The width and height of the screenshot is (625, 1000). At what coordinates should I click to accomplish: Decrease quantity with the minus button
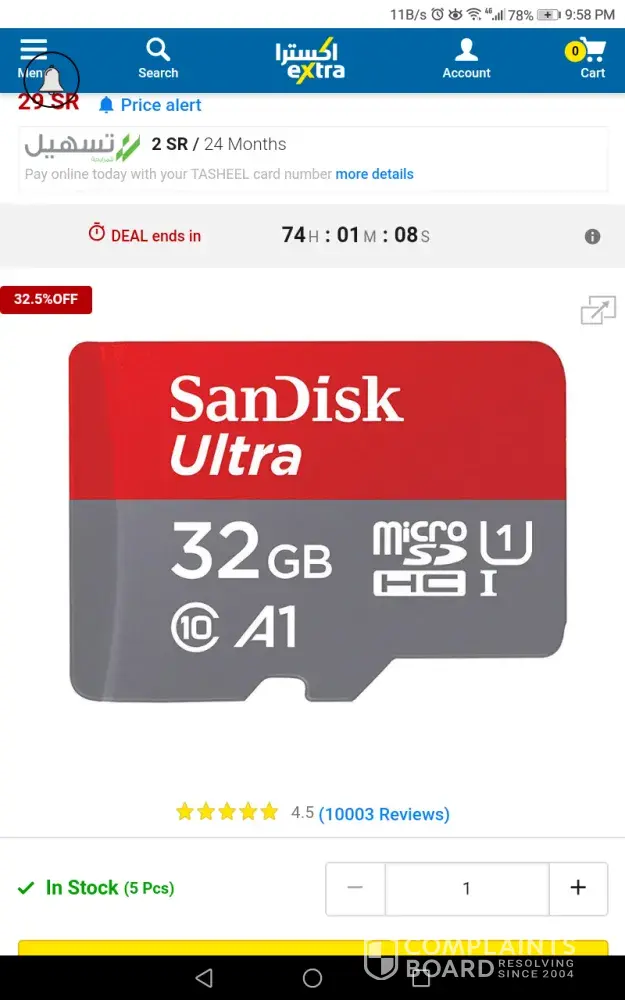355,888
